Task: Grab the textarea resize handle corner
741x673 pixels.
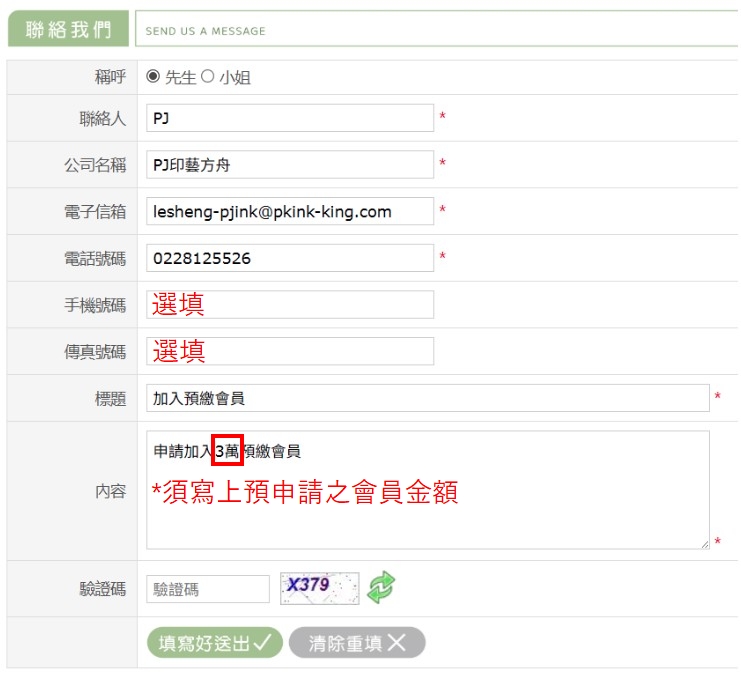Action: (x=704, y=543)
